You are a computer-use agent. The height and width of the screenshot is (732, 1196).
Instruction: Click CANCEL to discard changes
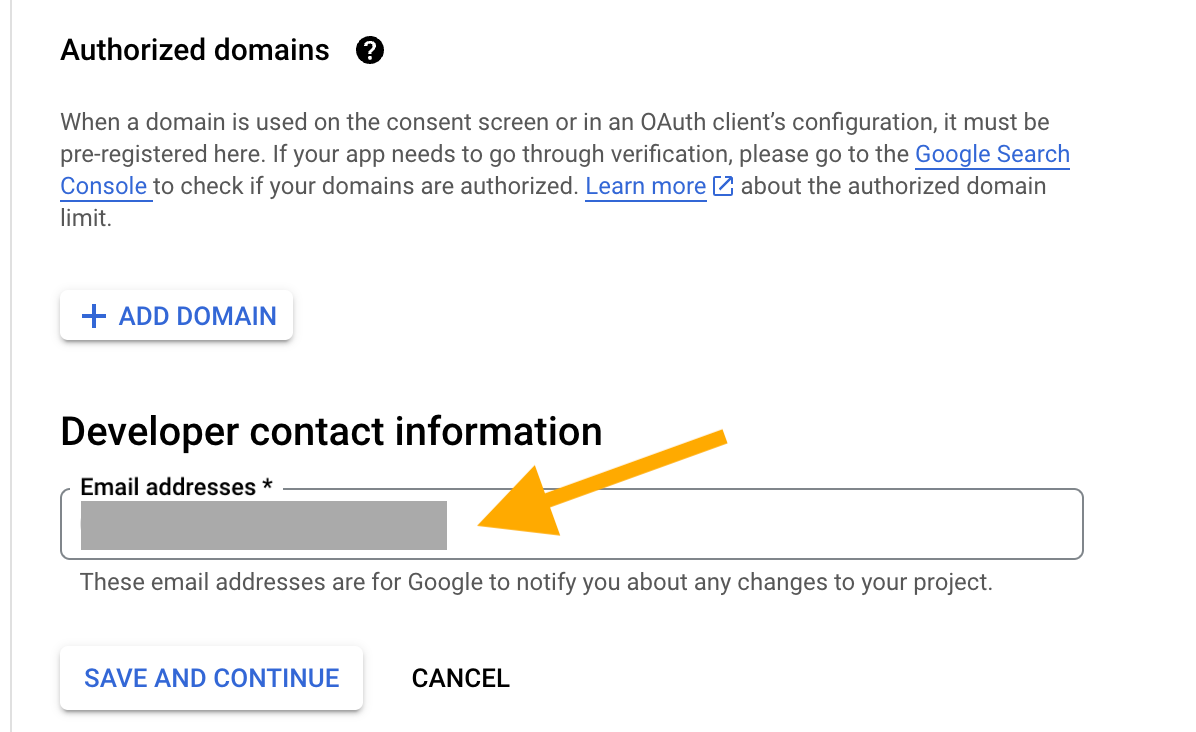459,677
